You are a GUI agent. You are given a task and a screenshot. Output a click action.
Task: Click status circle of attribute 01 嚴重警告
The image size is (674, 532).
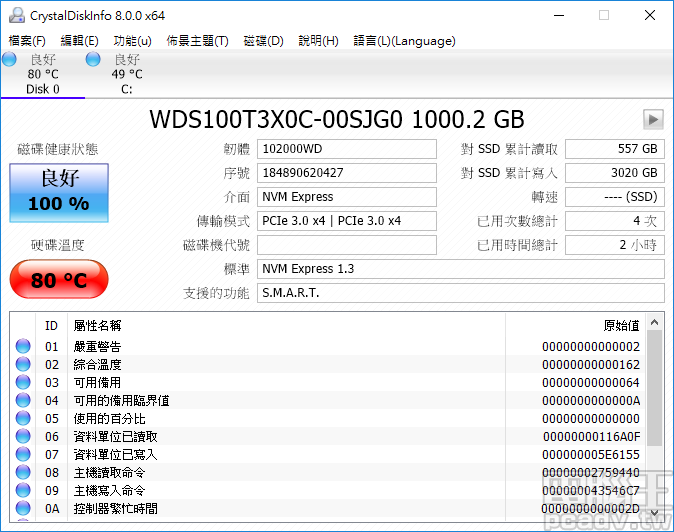(x=23, y=346)
